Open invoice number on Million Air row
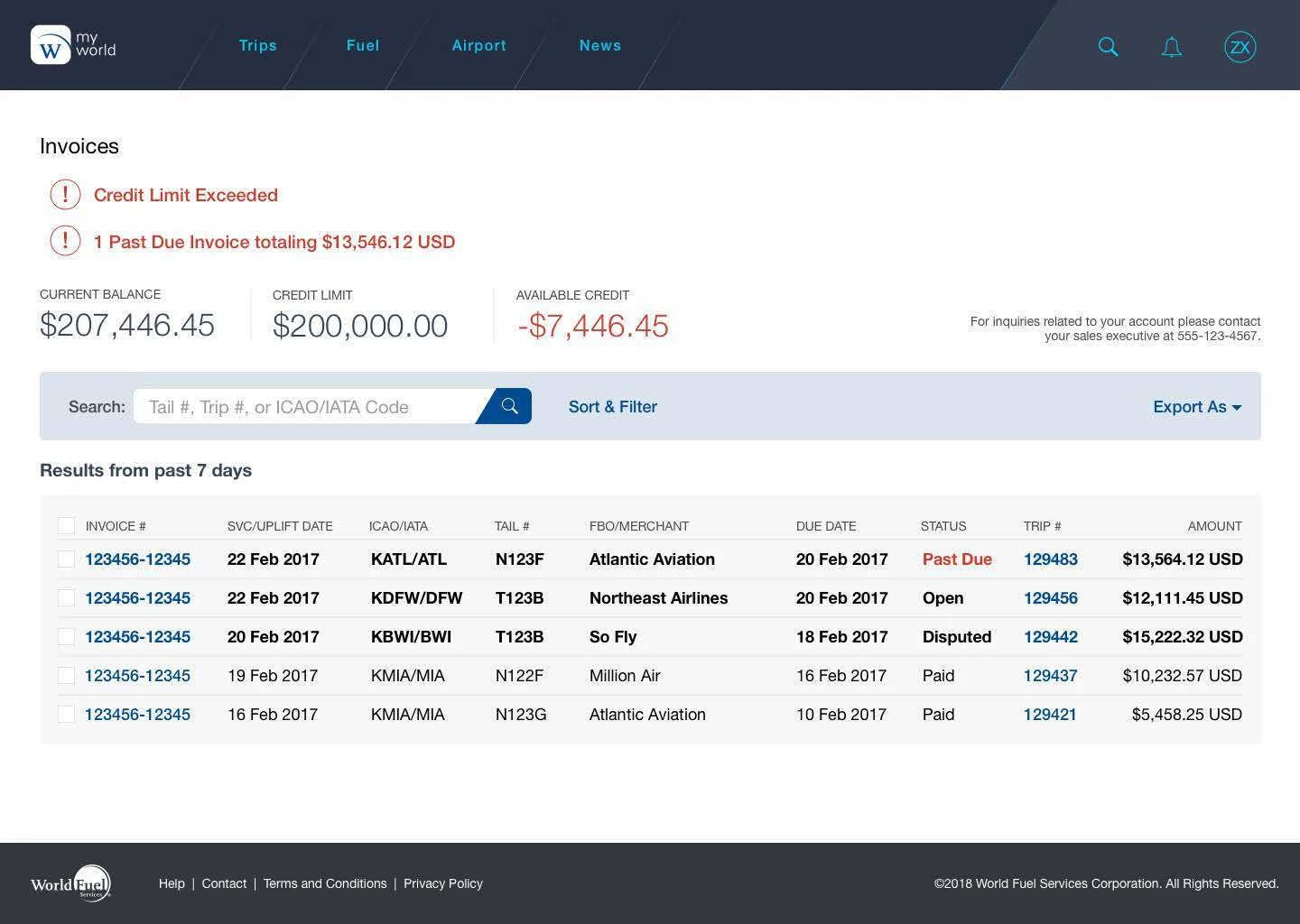1300x924 pixels. 137,676
